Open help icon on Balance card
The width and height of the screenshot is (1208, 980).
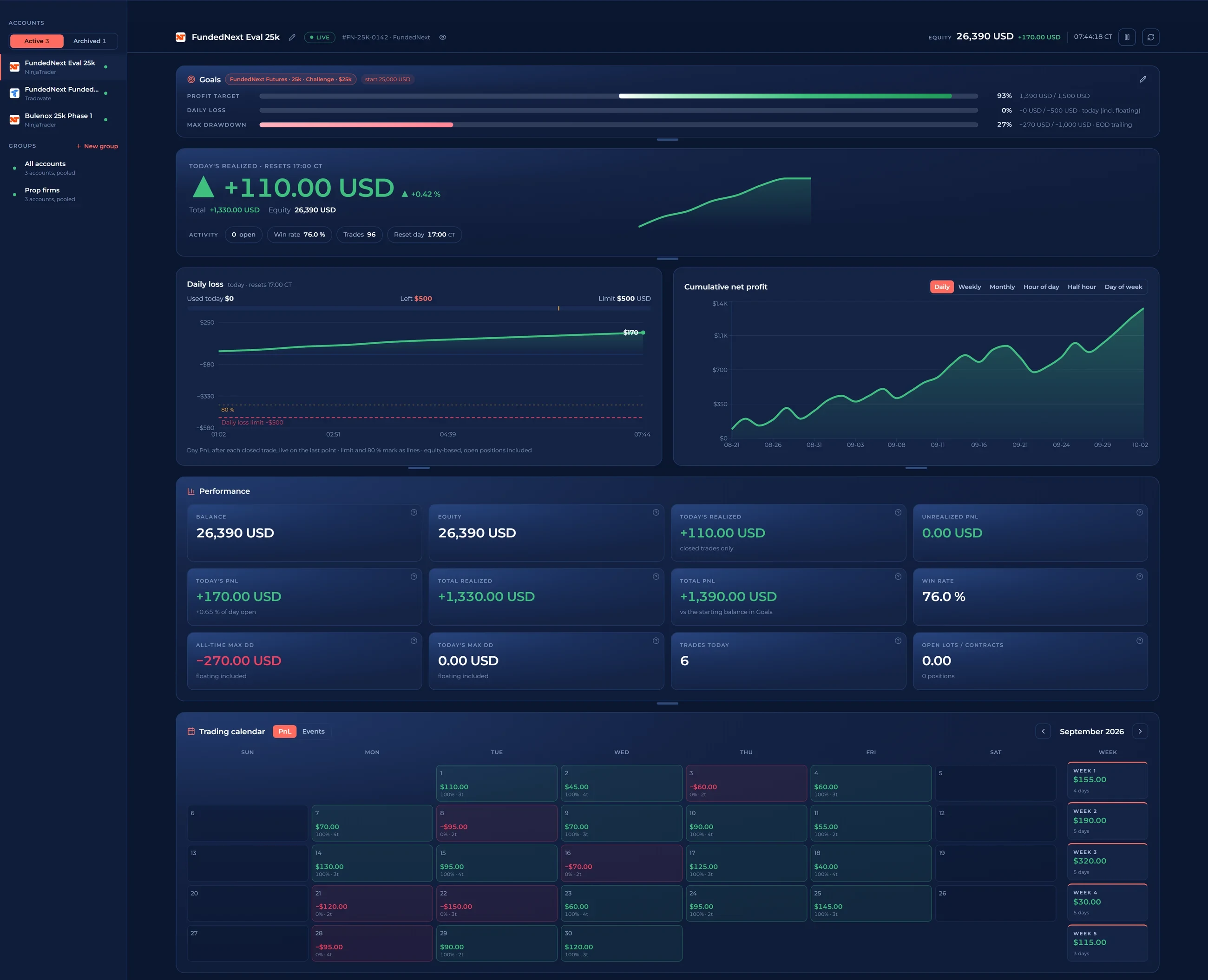coord(414,513)
